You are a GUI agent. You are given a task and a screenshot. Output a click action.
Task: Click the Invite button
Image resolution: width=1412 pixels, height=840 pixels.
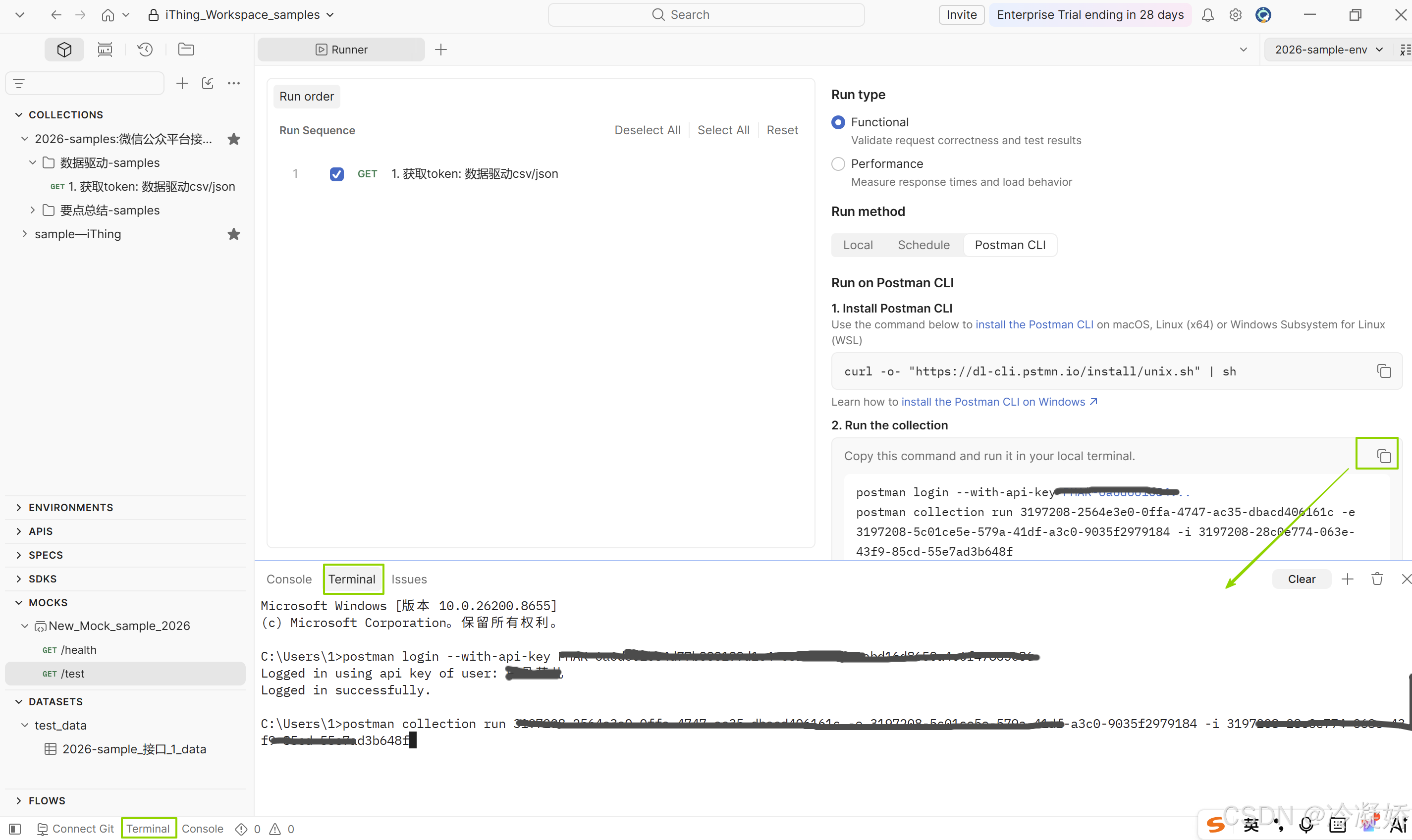point(961,15)
